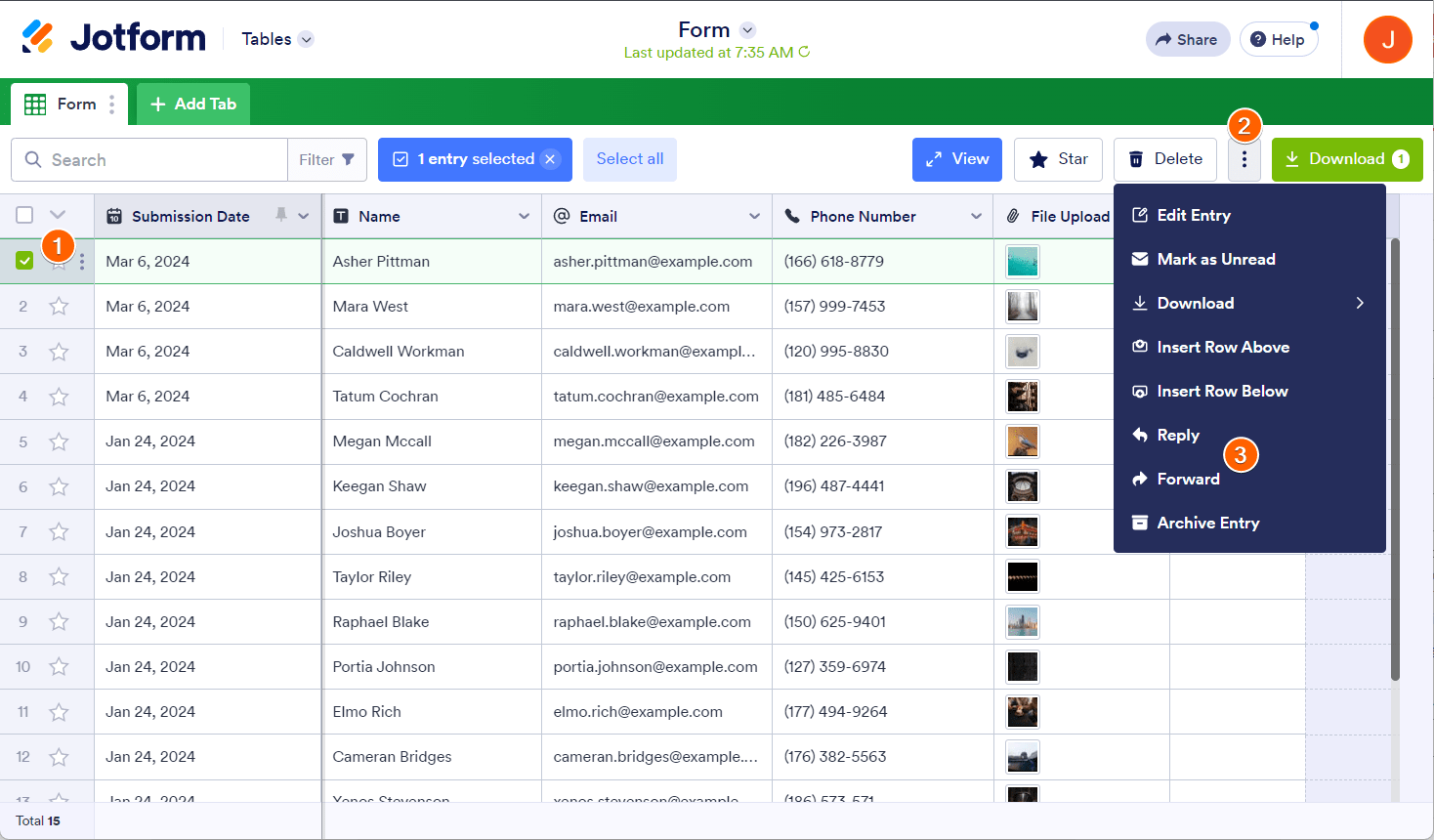Choose Archive Entry
1434x840 pixels.
pos(1249,523)
